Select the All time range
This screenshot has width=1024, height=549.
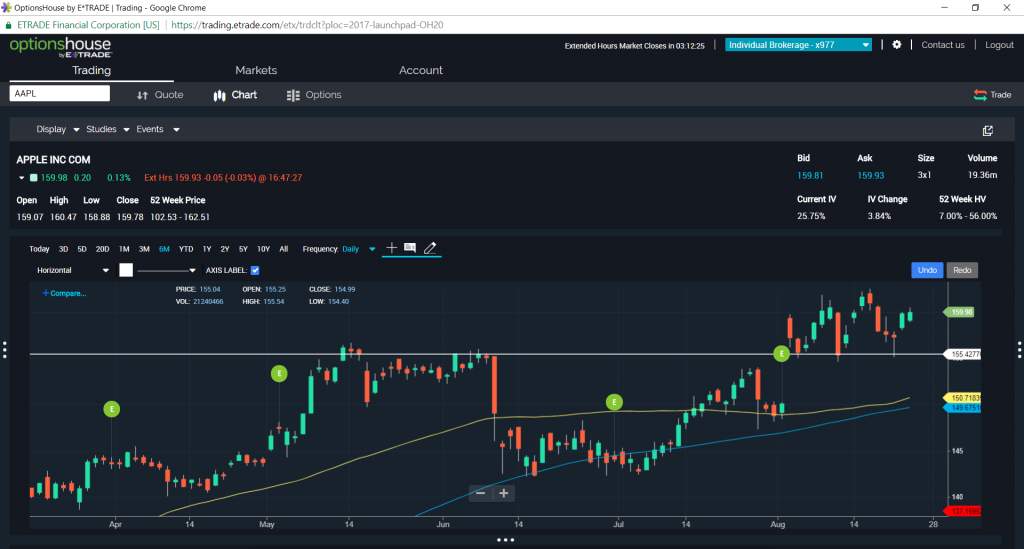pyautogui.click(x=283, y=249)
